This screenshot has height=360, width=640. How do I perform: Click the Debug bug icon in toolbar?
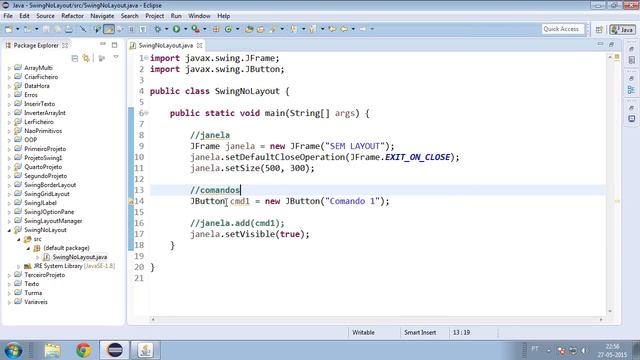(x=158, y=29)
